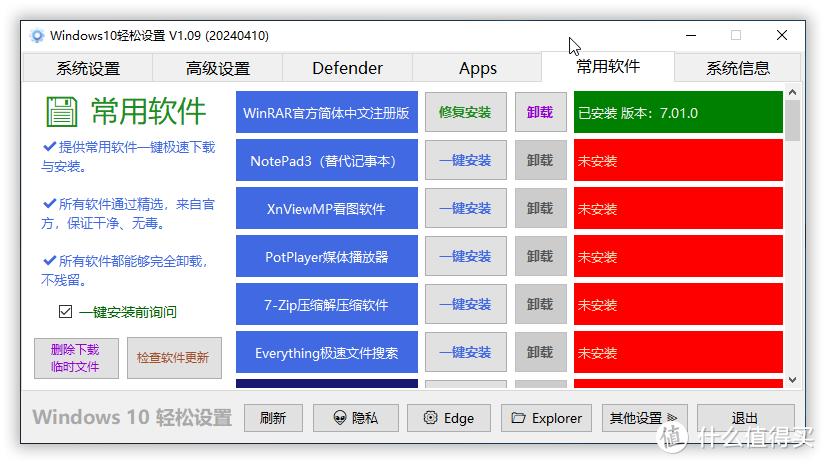Click 未安装 status for 7-Zip
Viewport: 826px width, 464px height.
[678, 304]
